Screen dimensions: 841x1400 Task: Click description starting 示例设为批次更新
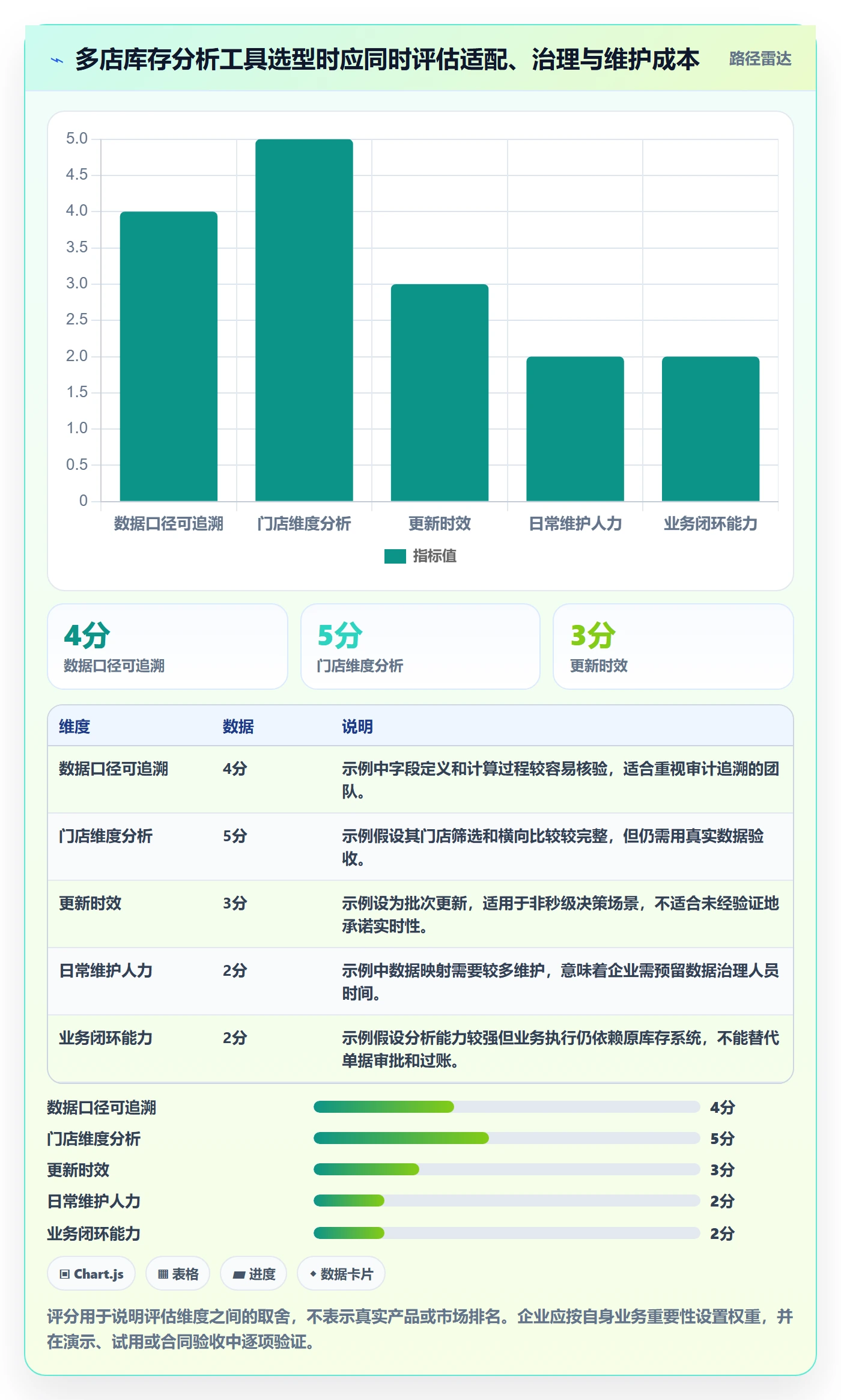(560, 915)
